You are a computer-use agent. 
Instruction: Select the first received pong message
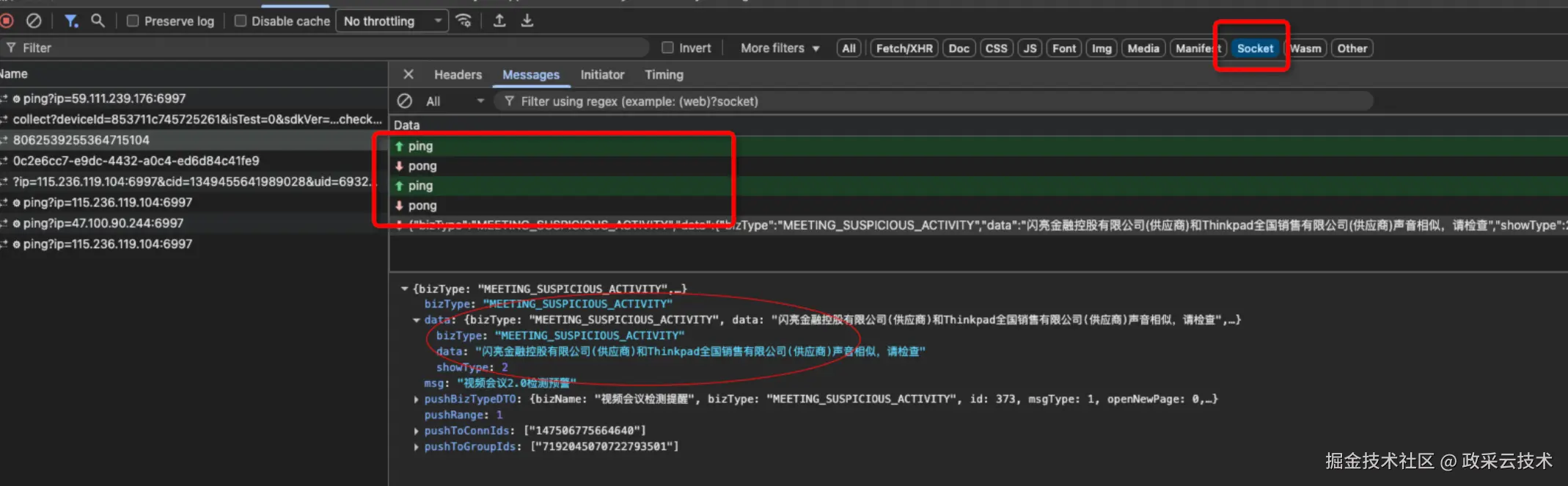(x=978, y=166)
